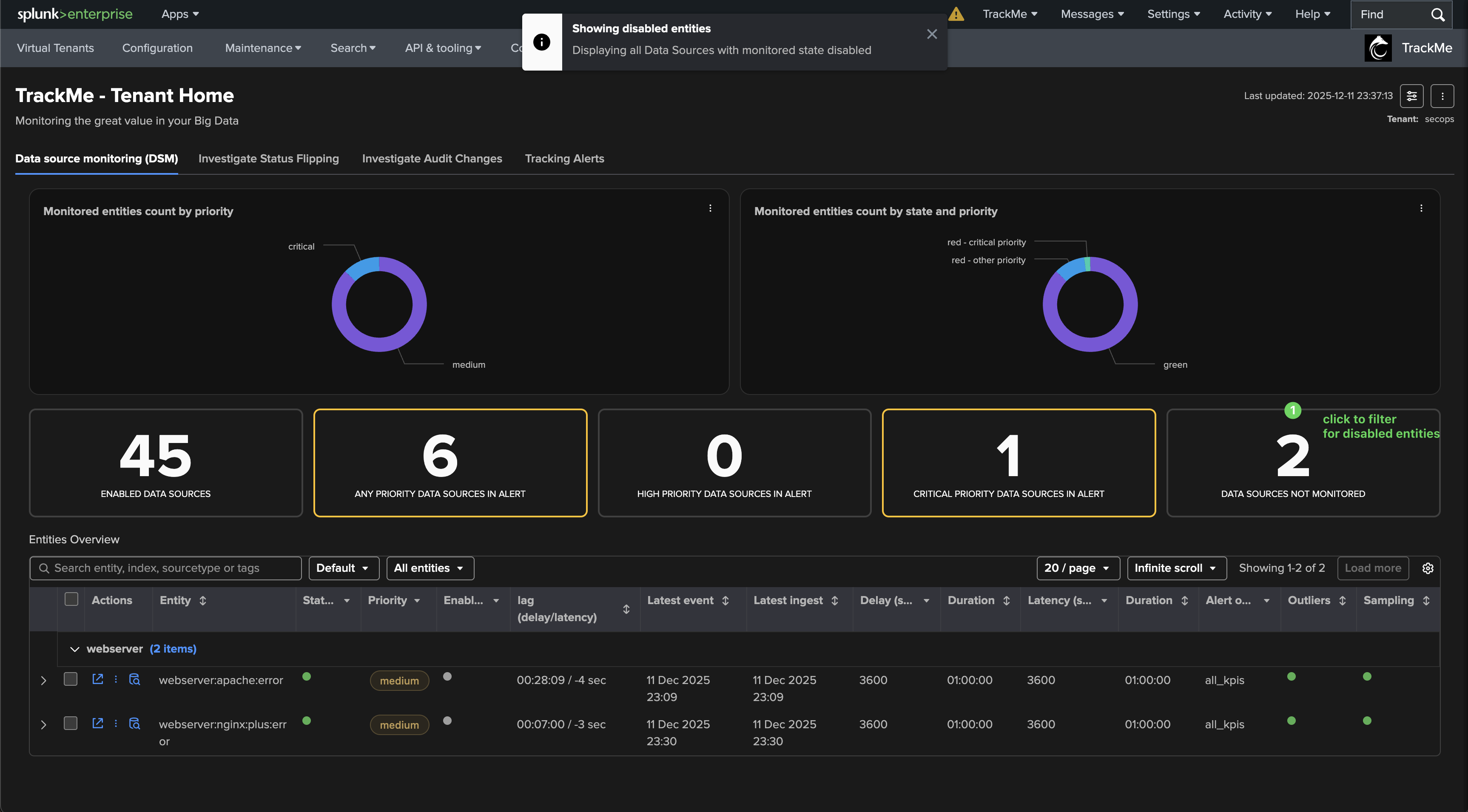Dismiss the Showing disabled entities notification
Image resolution: width=1468 pixels, height=812 pixels.
932,34
